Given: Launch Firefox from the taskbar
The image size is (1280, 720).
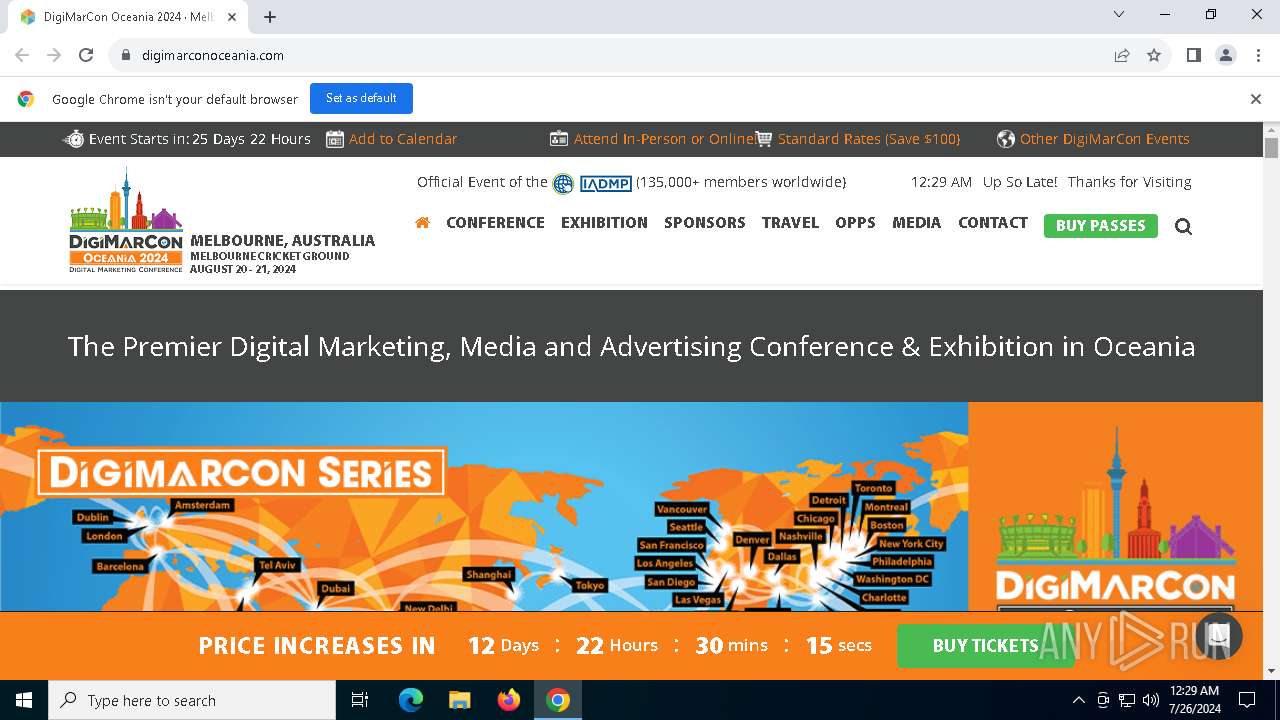Looking at the screenshot, I should pos(509,700).
